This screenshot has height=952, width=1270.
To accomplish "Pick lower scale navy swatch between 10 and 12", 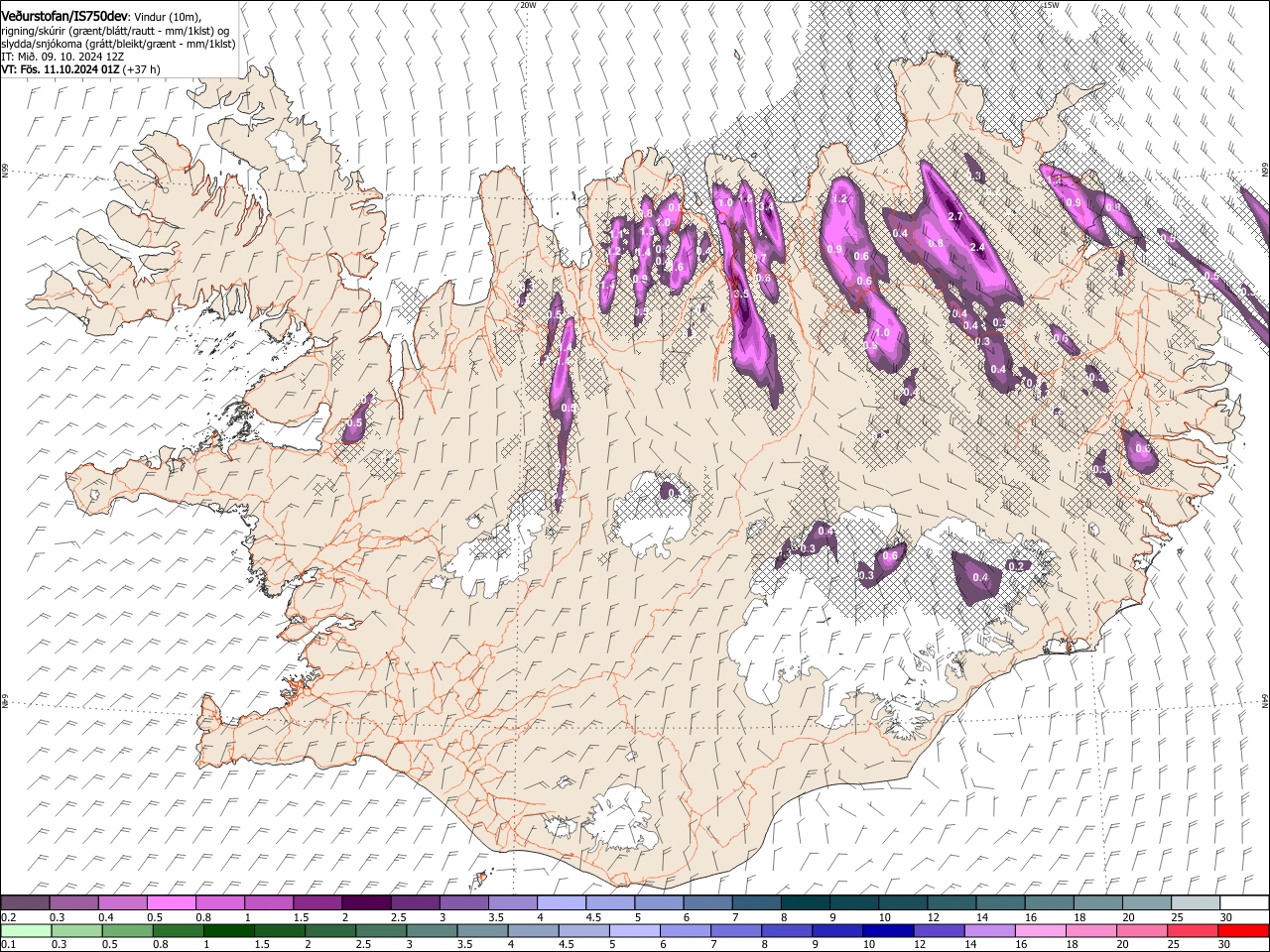I will pos(889,930).
